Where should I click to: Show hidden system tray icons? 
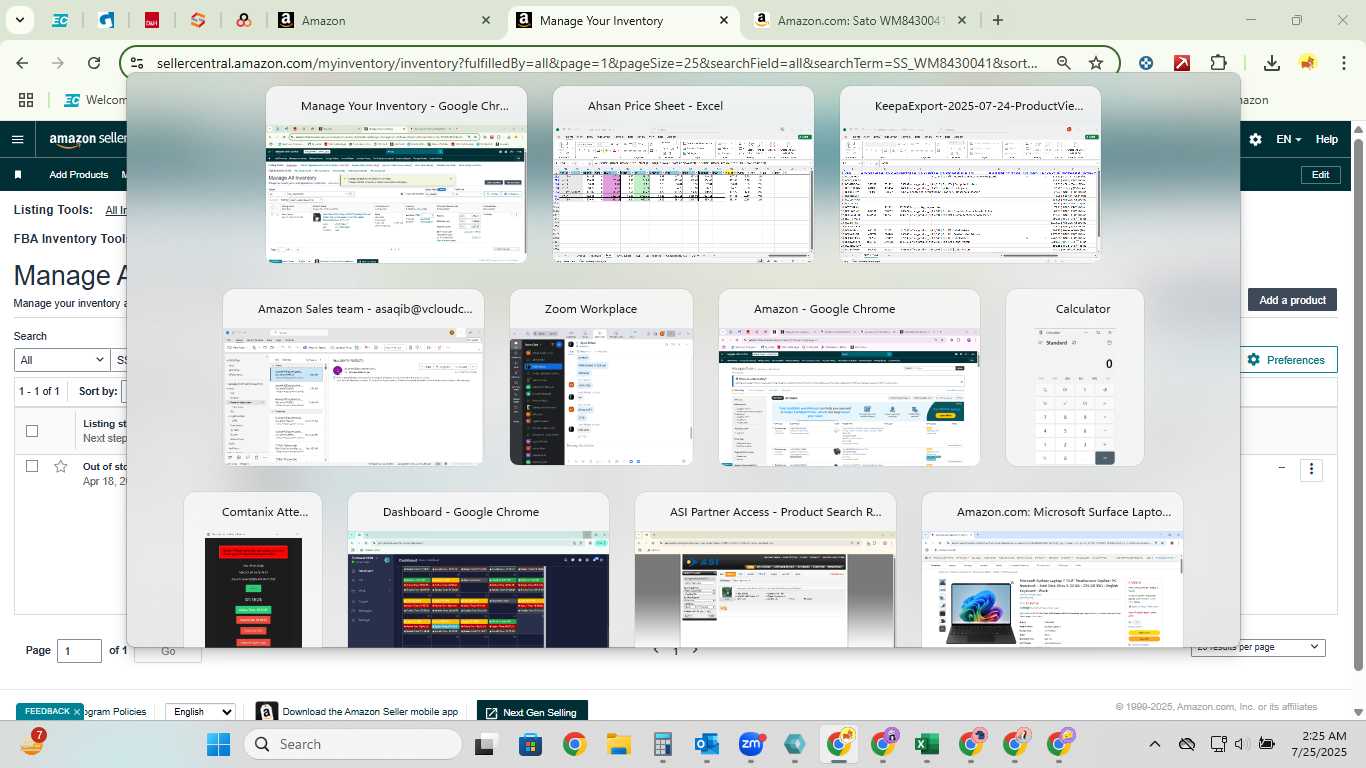pos(1154,744)
